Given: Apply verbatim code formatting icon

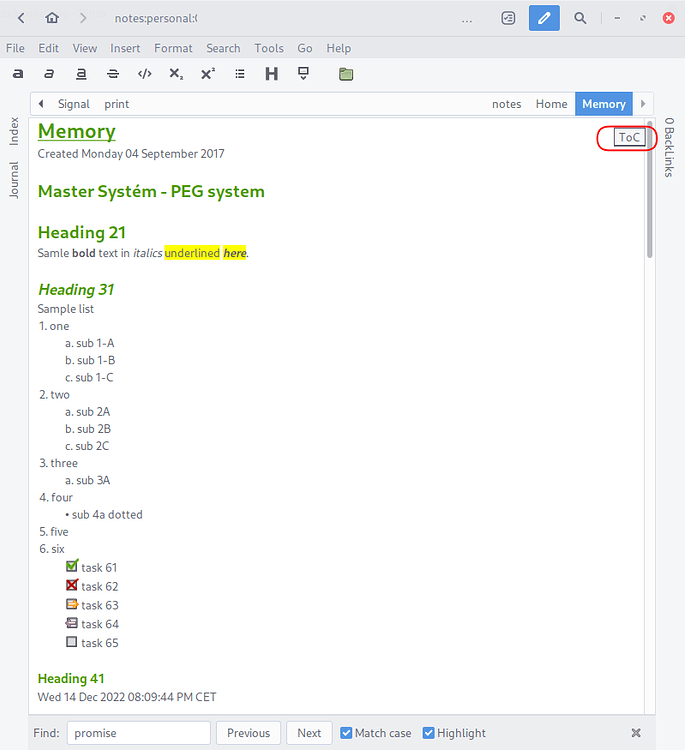Looking at the screenshot, I should click(x=144, y=74).
